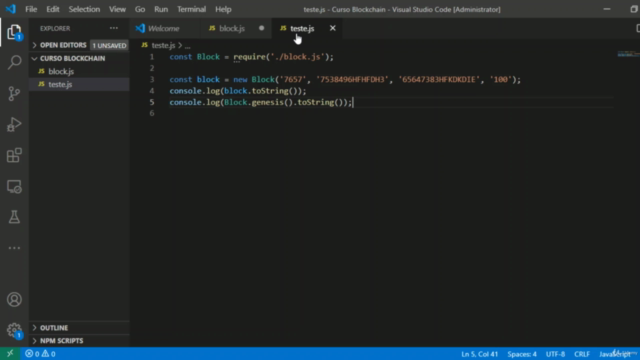Viewport: 640px width, 360px height.
Task: Expand the Outline section
Action: tap(54, 328)
